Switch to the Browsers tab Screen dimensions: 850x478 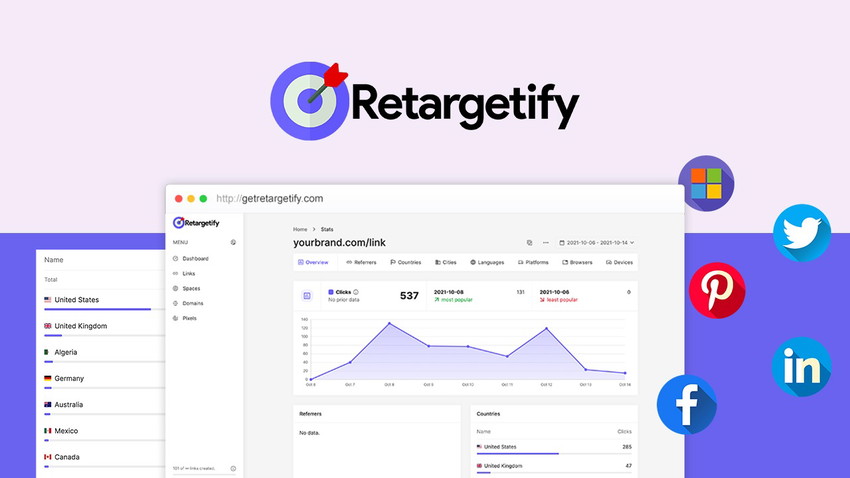(x=577, y=262)
